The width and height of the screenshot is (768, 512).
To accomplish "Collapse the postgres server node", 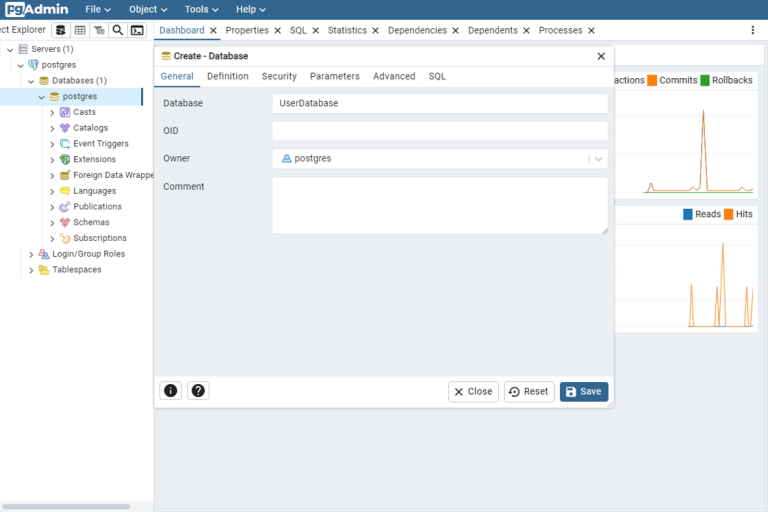I will [x=21, y=65].
